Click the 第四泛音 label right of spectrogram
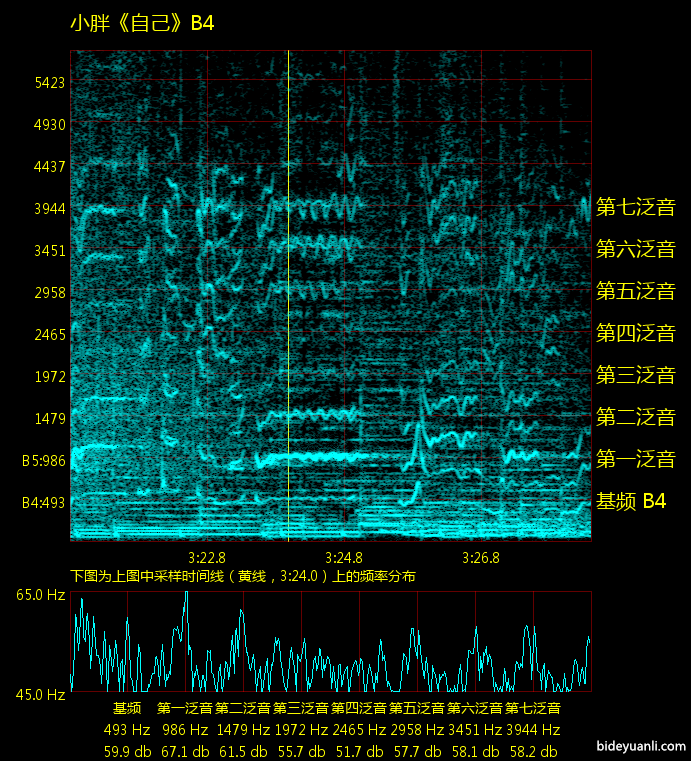This screenshot has height=761, width=691. (x=635, y=333)
